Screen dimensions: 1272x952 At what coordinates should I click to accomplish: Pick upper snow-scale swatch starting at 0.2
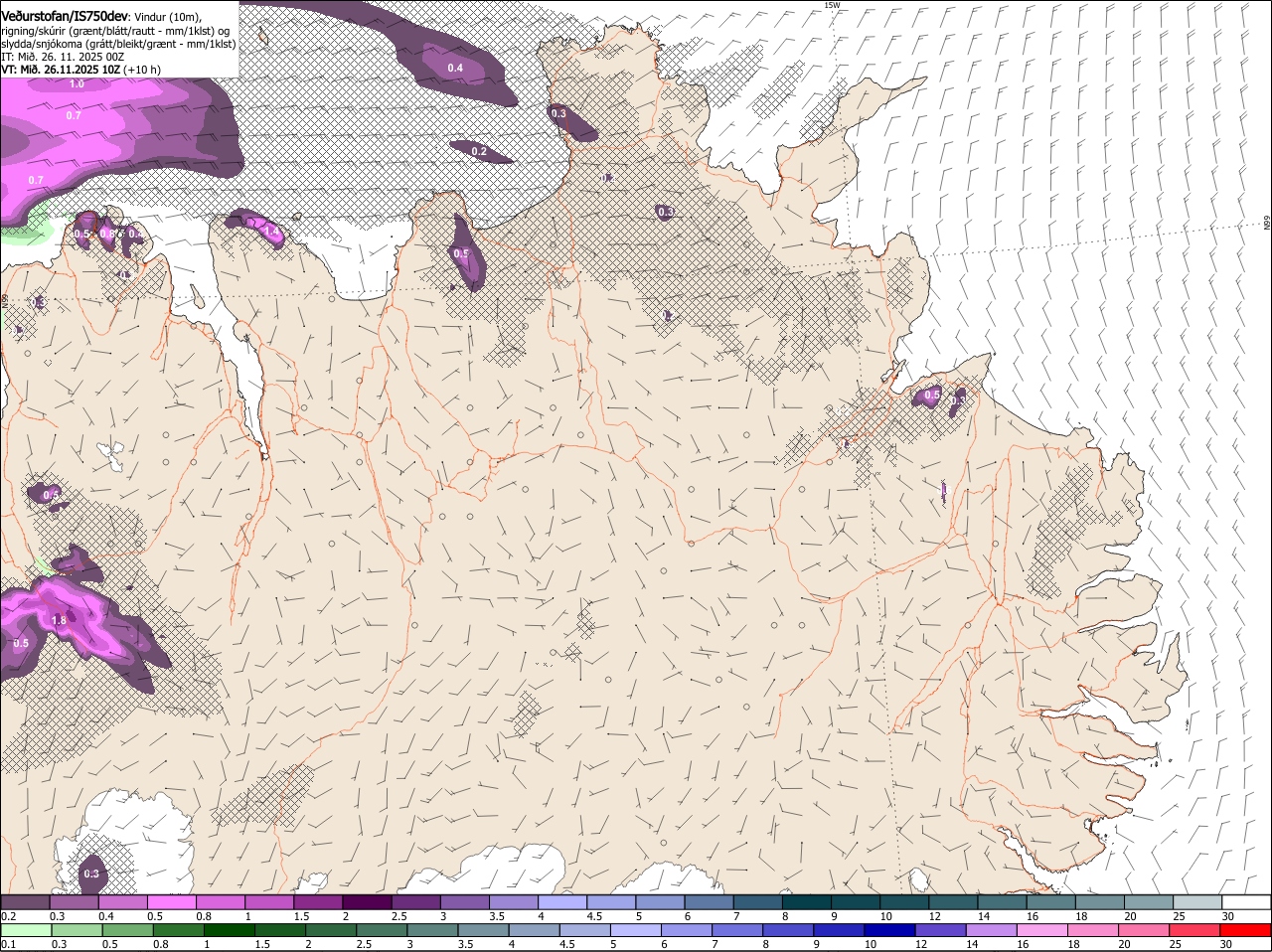coord(25,901)
